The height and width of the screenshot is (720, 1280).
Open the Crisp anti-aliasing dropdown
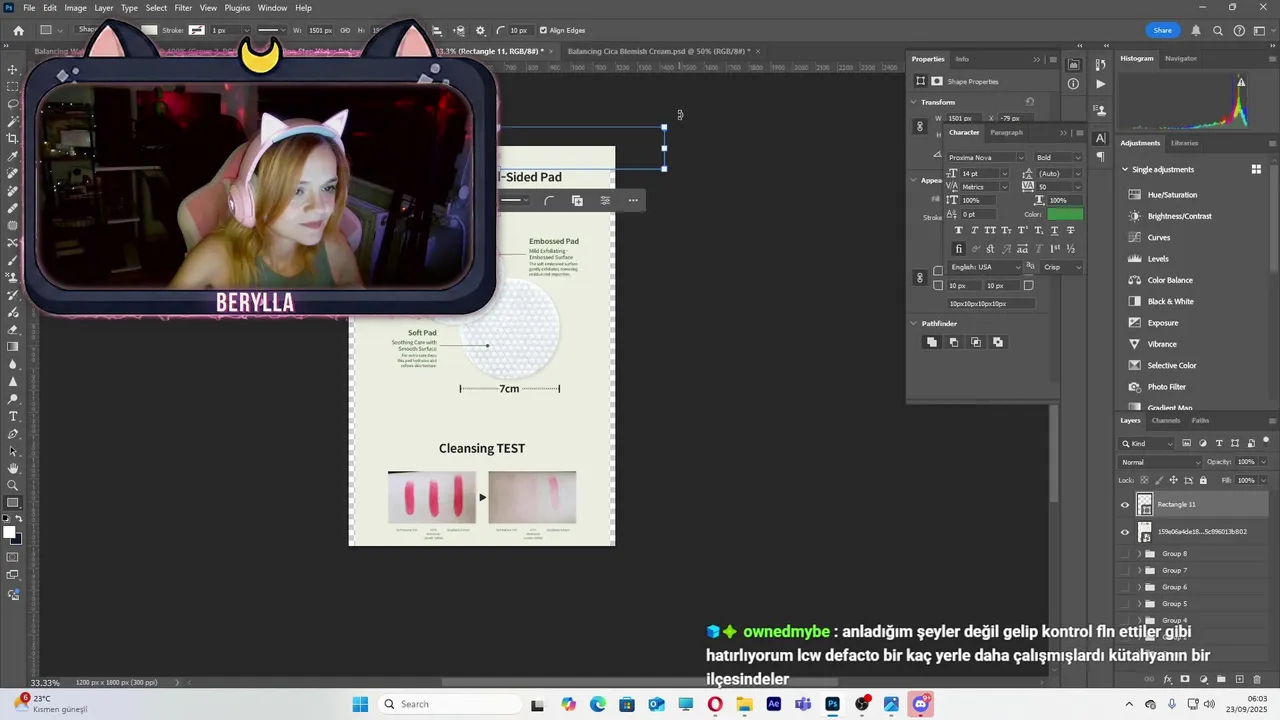point(1062,267)
